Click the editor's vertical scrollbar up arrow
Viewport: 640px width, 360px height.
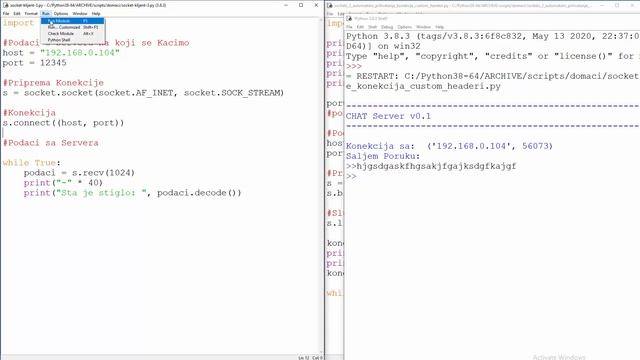[x=321, y=20]
